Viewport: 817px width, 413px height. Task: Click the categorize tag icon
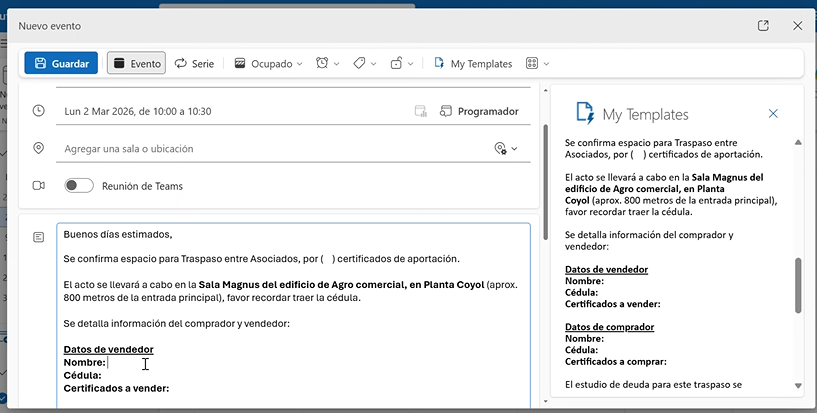click(x=359, y=63)
